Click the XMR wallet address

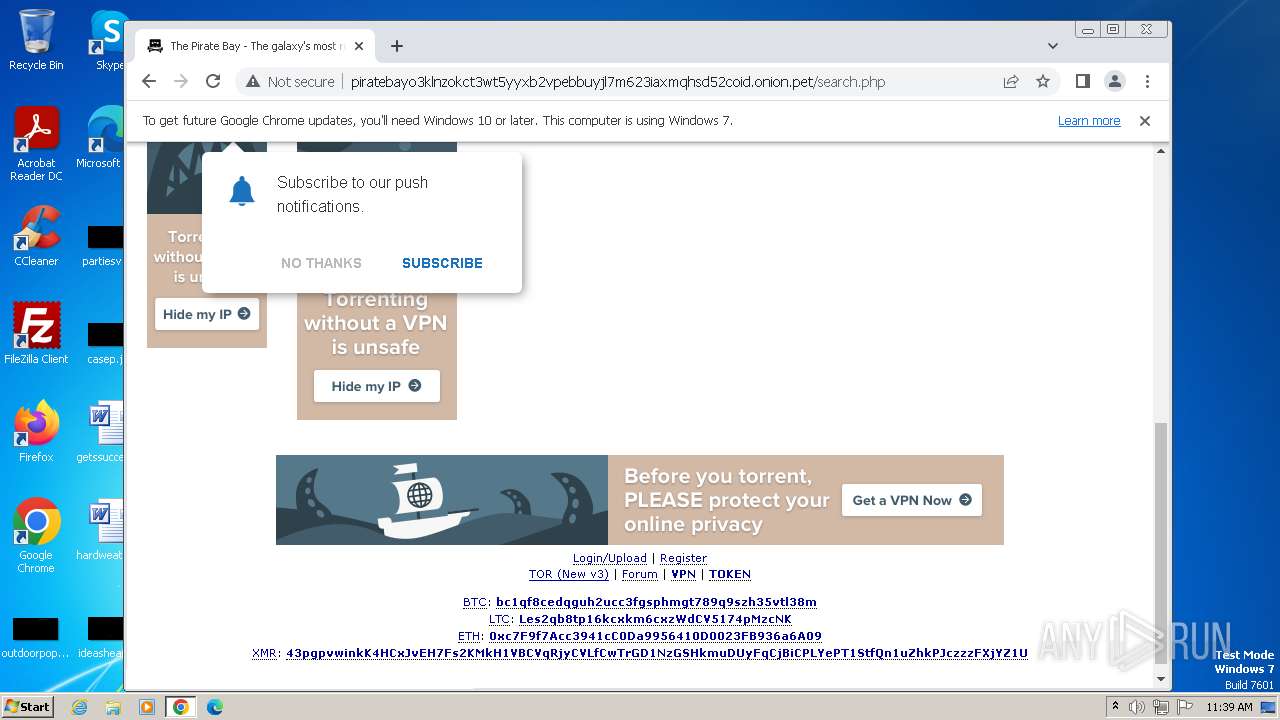(x=657, y=653)
